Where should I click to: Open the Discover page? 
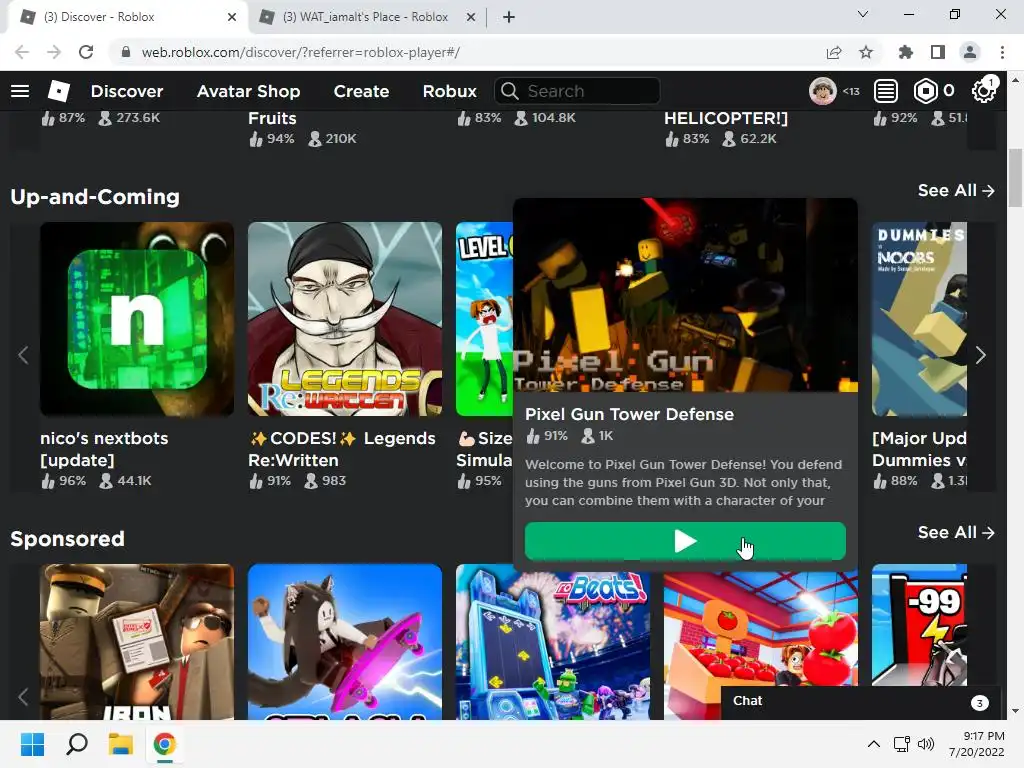click(127, 91)
